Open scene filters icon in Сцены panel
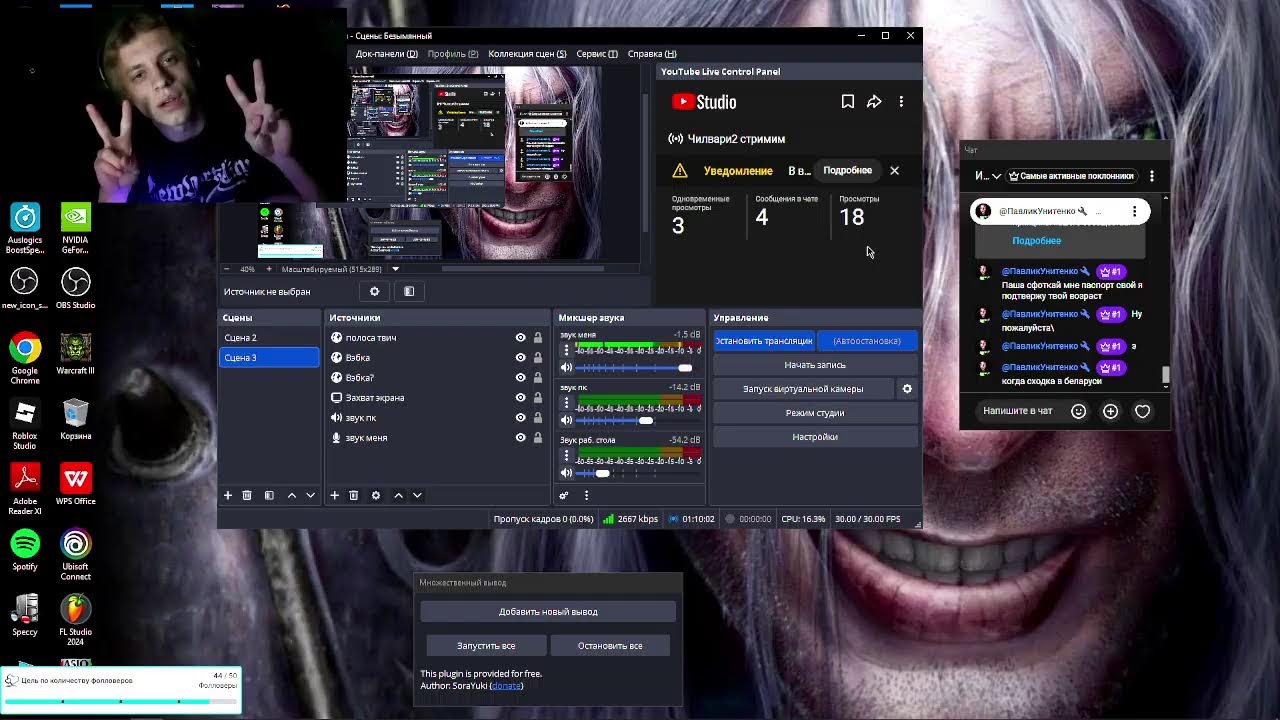This screenshot has width=1280, height=720. (269, 495)
